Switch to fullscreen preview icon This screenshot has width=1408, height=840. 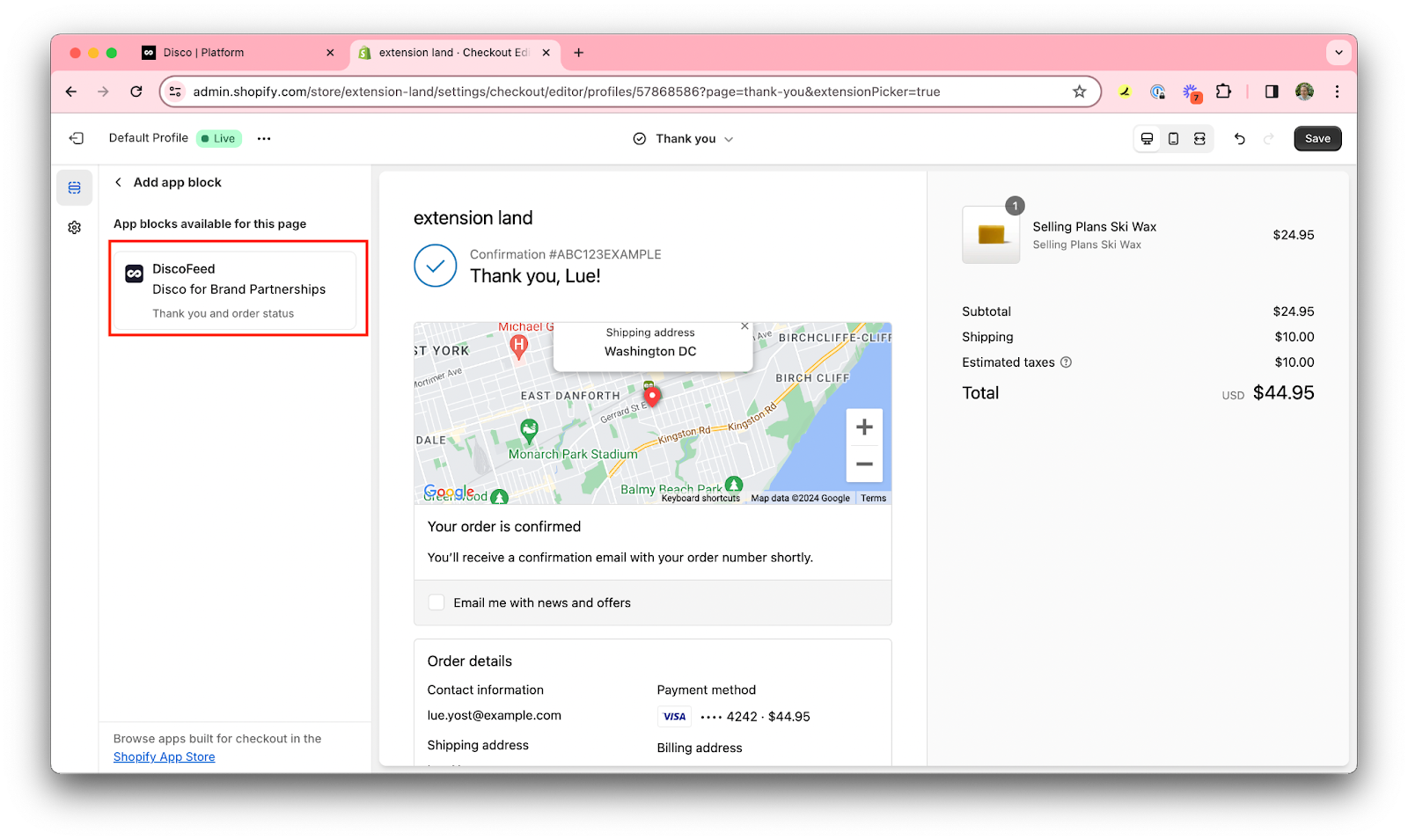click(x=1199, y=138)
